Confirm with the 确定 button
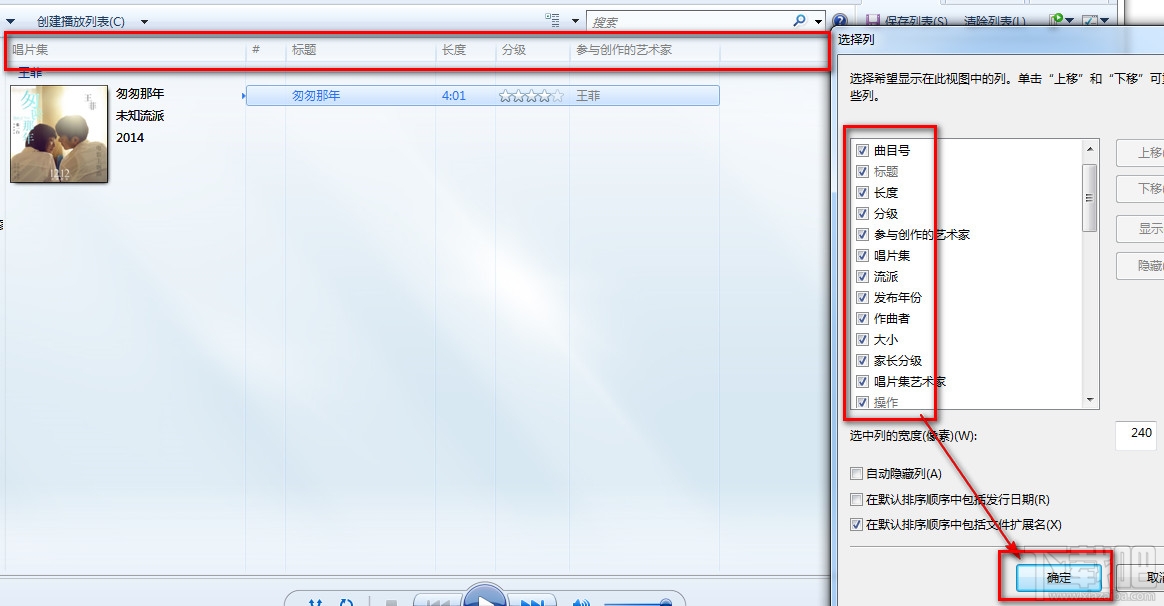 pos(1059,577)
